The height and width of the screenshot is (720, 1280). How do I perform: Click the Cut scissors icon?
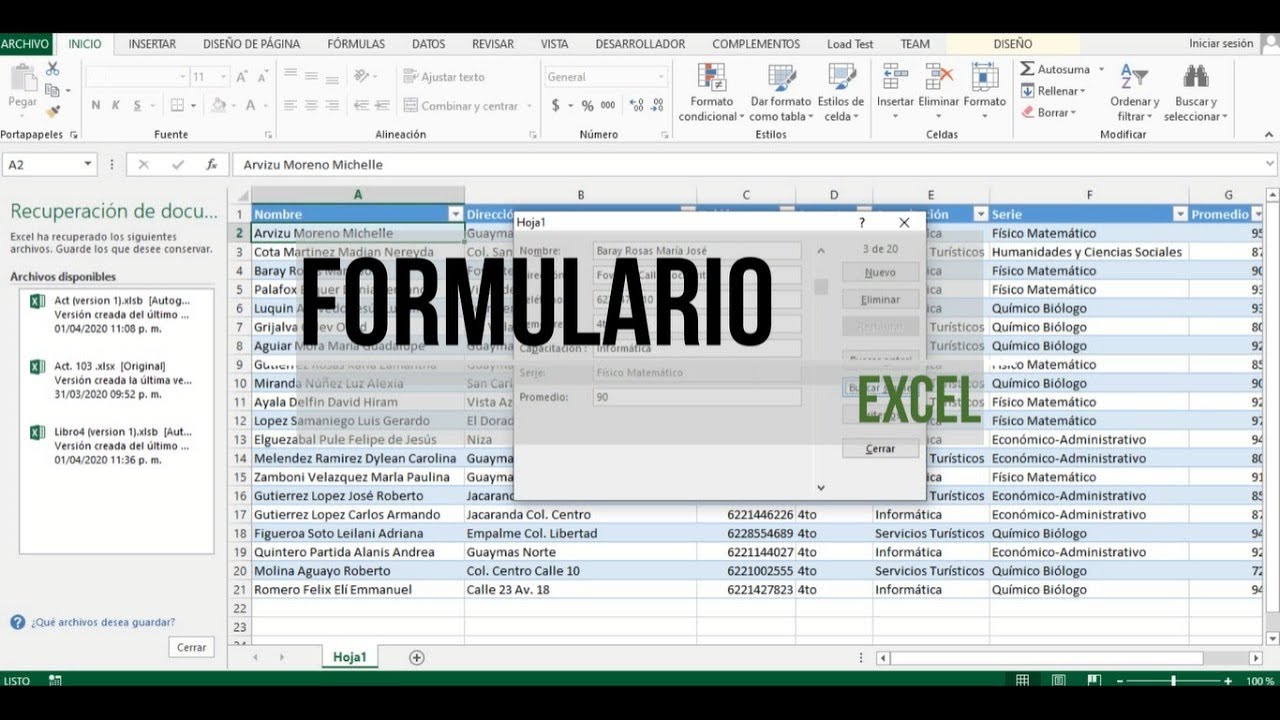coord(53,69)
